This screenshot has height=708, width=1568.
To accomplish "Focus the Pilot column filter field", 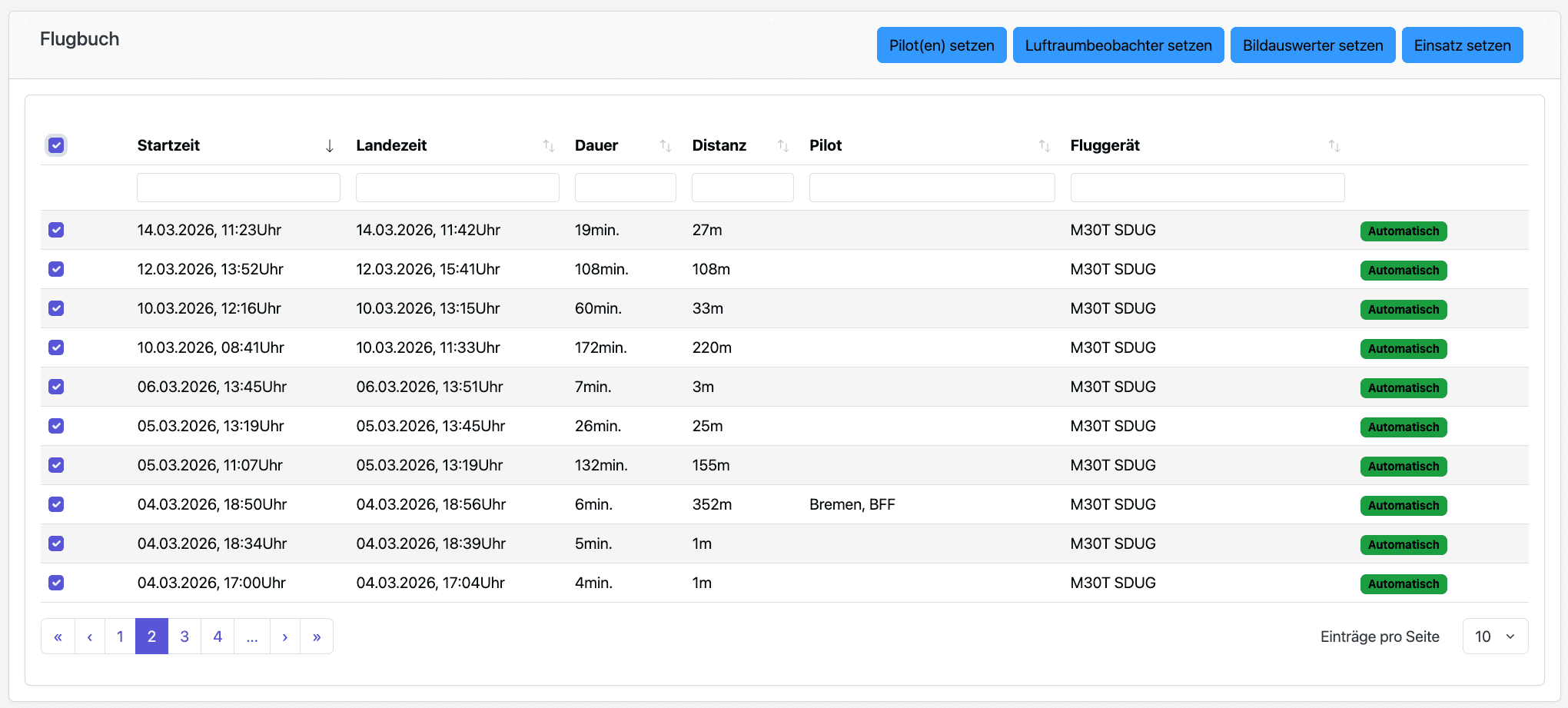I will [932, 188].
